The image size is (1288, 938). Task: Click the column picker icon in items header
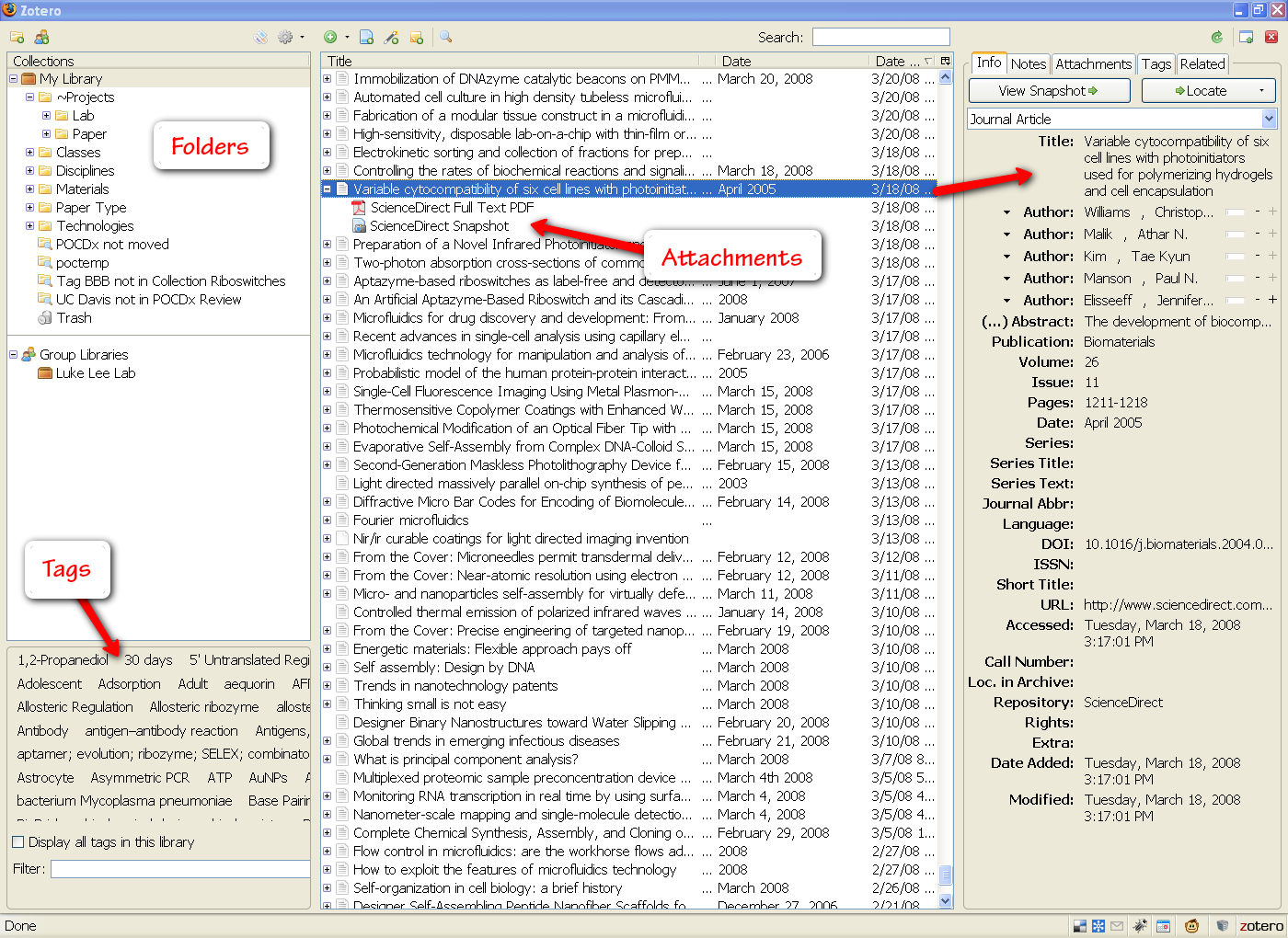tap(945, 62)
